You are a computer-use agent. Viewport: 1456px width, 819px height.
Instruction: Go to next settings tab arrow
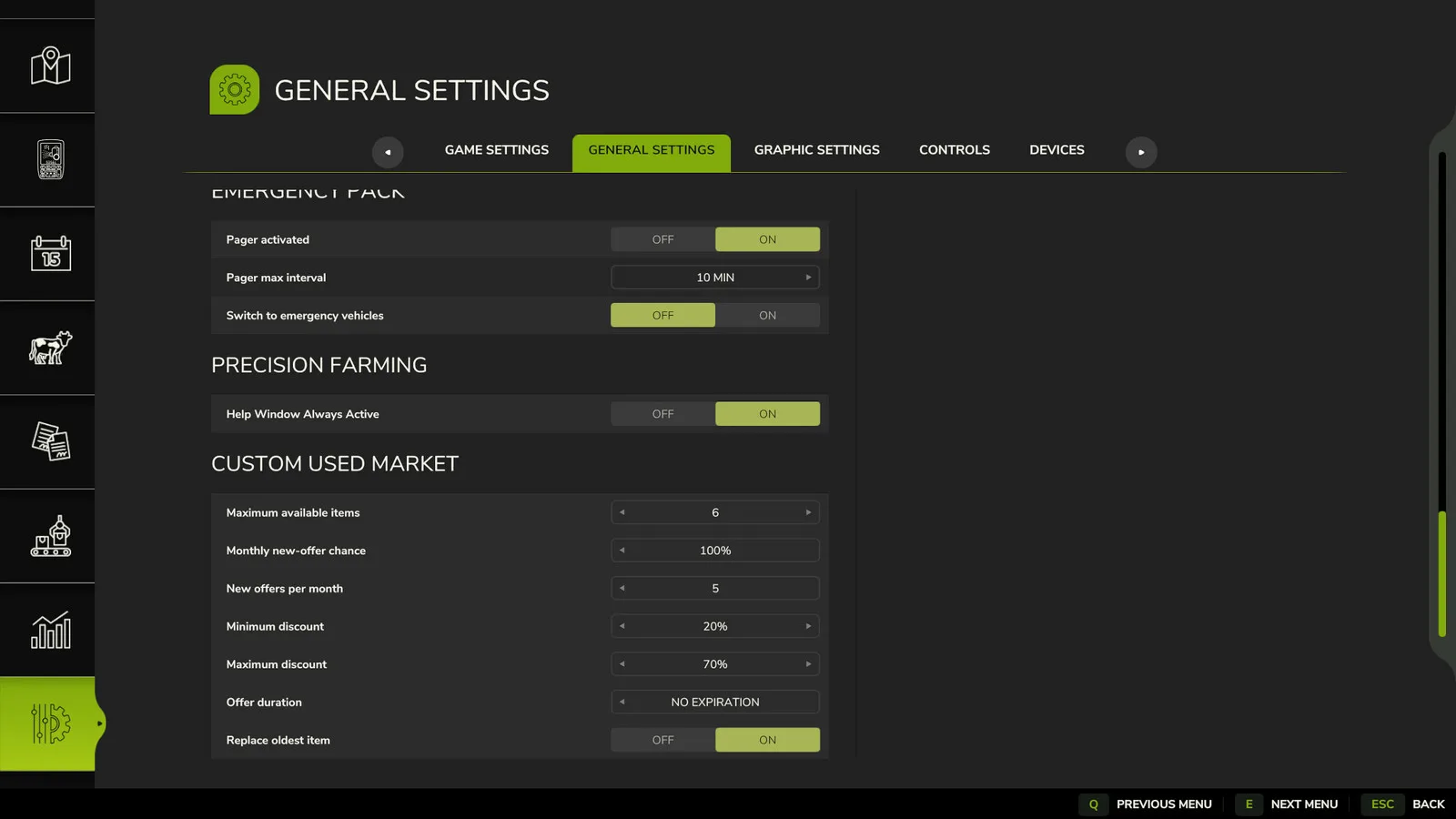(1141, 152)
